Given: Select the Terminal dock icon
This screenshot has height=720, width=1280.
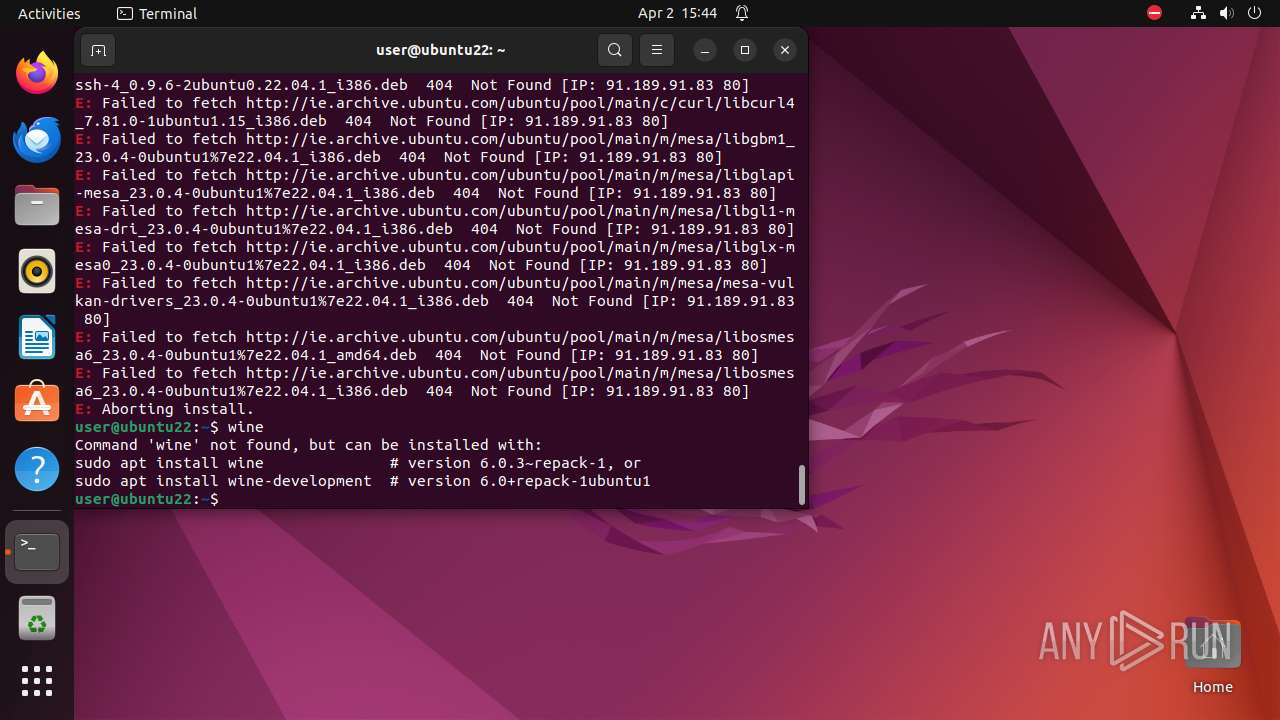Looking at the screenshot, I should coord(37,552).
